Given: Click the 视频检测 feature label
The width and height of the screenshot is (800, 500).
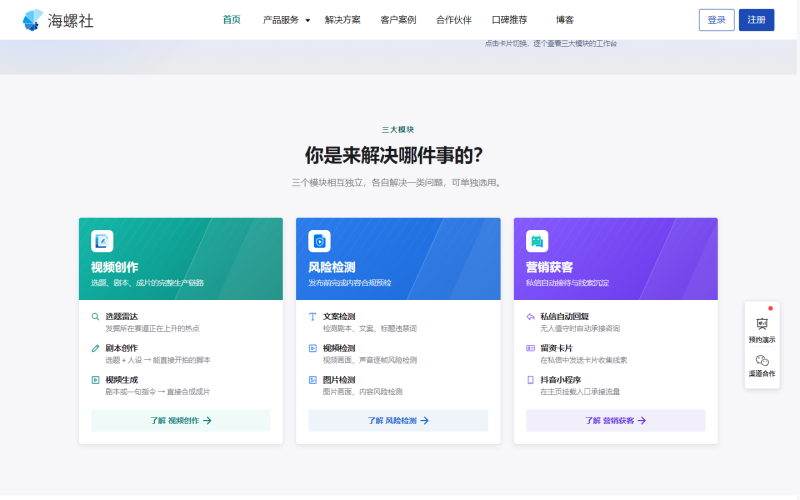Looking at the screenshot, I should tap(339, 348).
